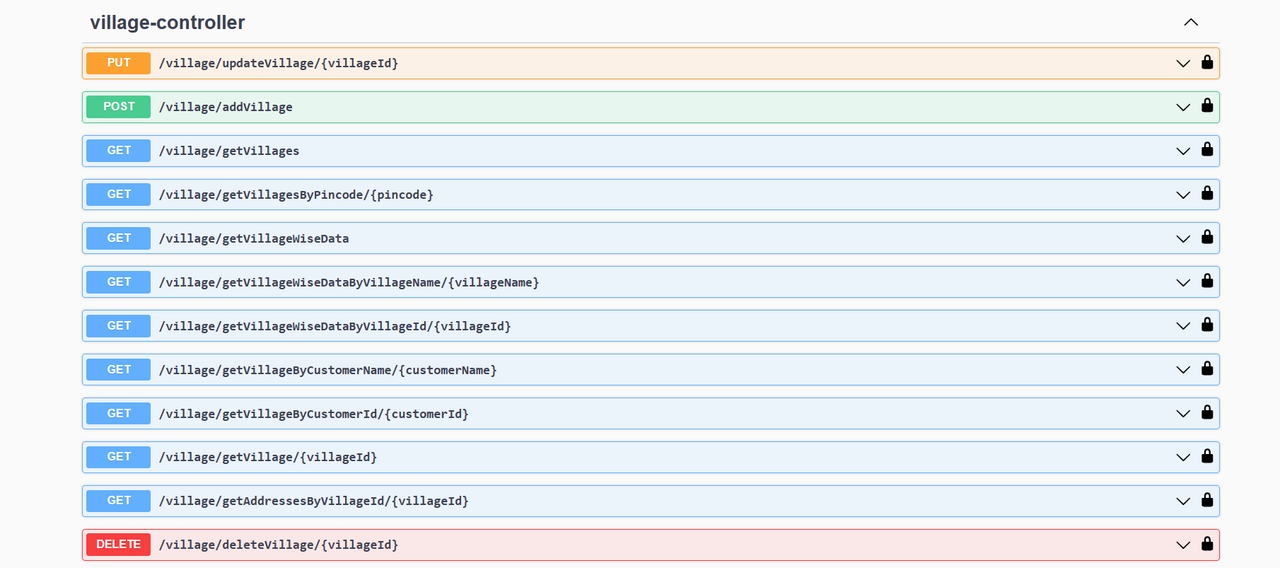
Task: Expand chevron for /village/getVillage/{villageId} endpoint
Action: tap(1183, 457)
